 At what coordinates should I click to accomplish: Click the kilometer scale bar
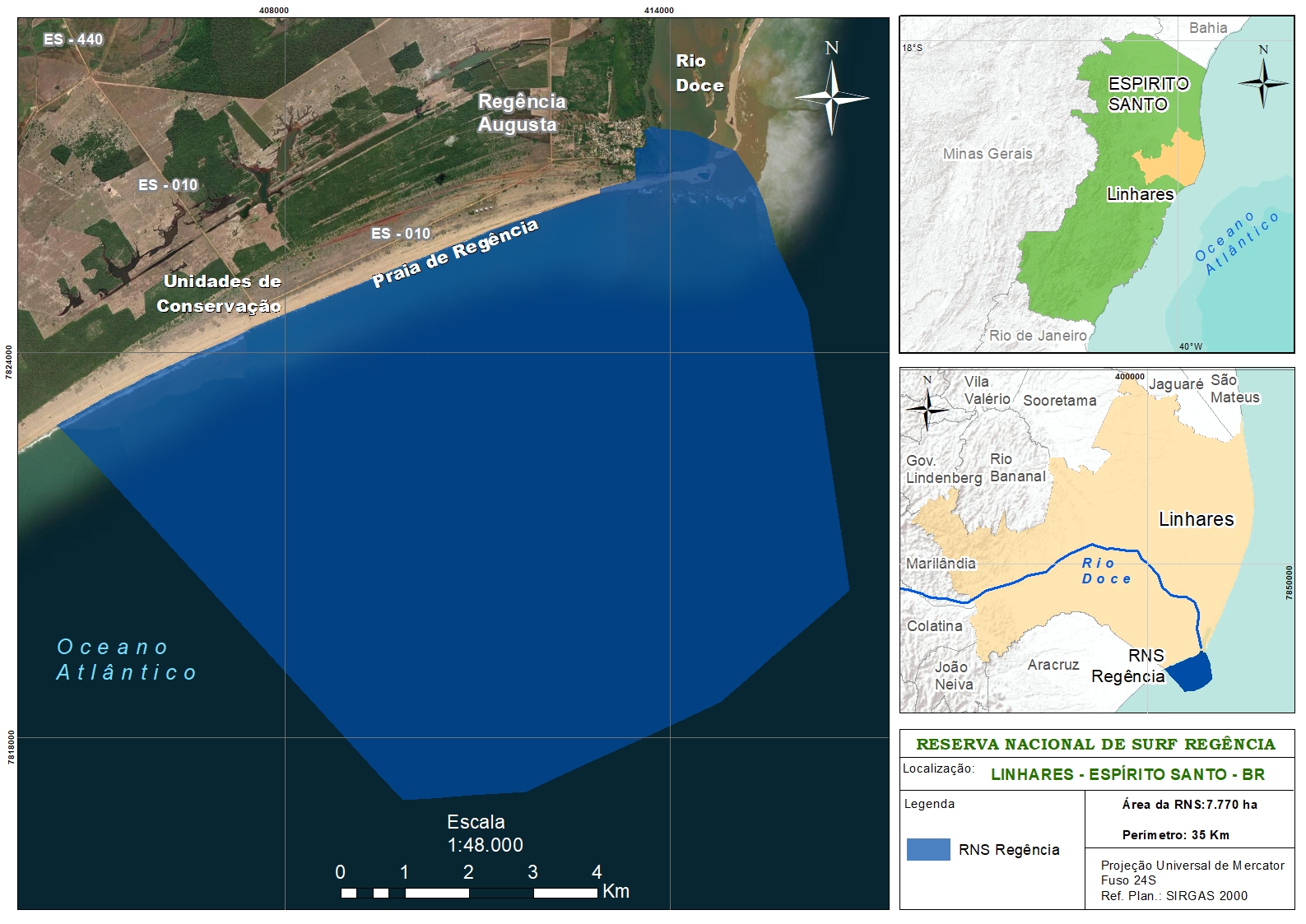click(x=468, y=892)
